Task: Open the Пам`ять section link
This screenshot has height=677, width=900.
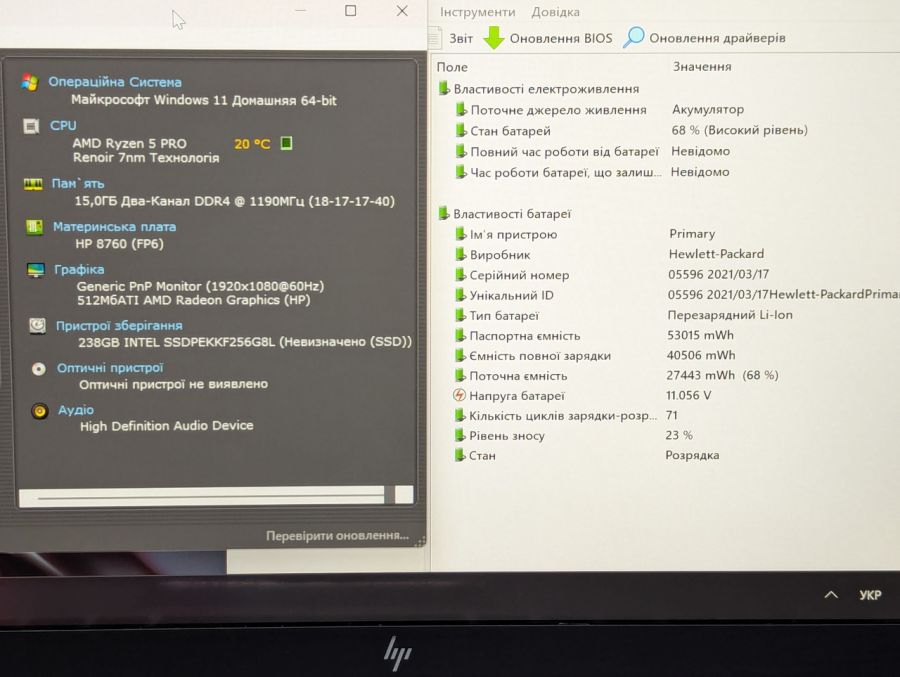Action: tap(78, 183)
